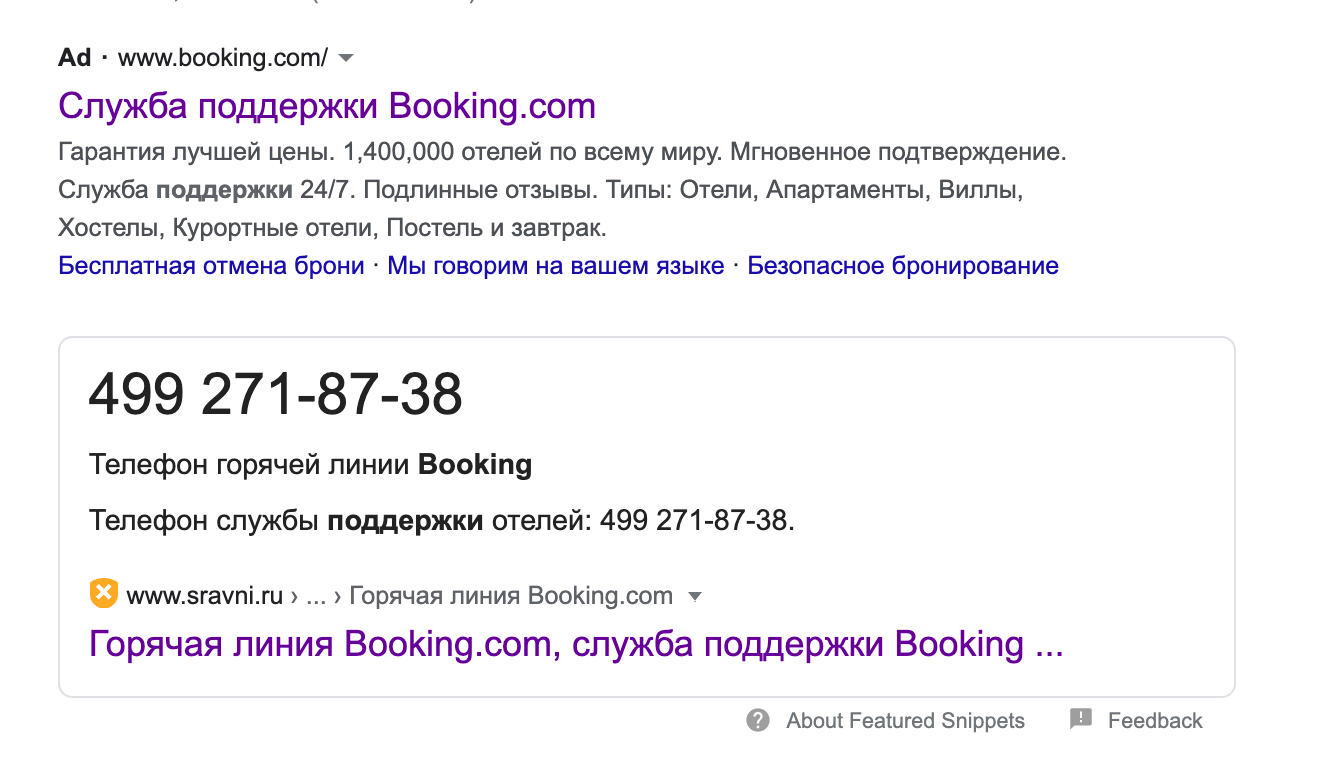Click the Телефон горячей линии Booking line
The width and height of the screenshot is (1330, 774).
(x=310, y=465)
